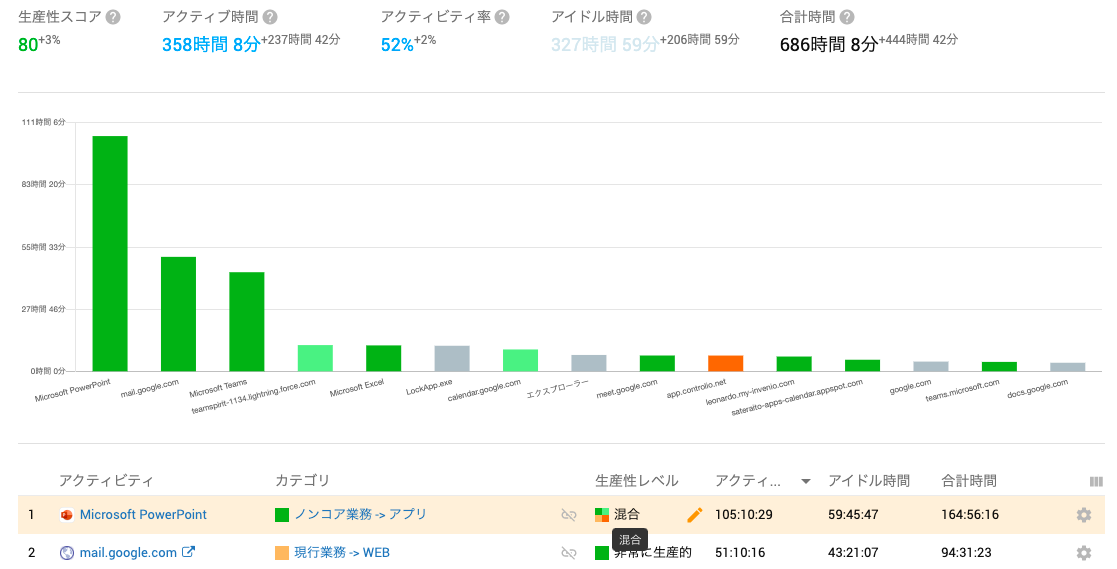Click 111時間 6分 axis label
Viewport: 1117px width, 569px height.
[43, 122]
